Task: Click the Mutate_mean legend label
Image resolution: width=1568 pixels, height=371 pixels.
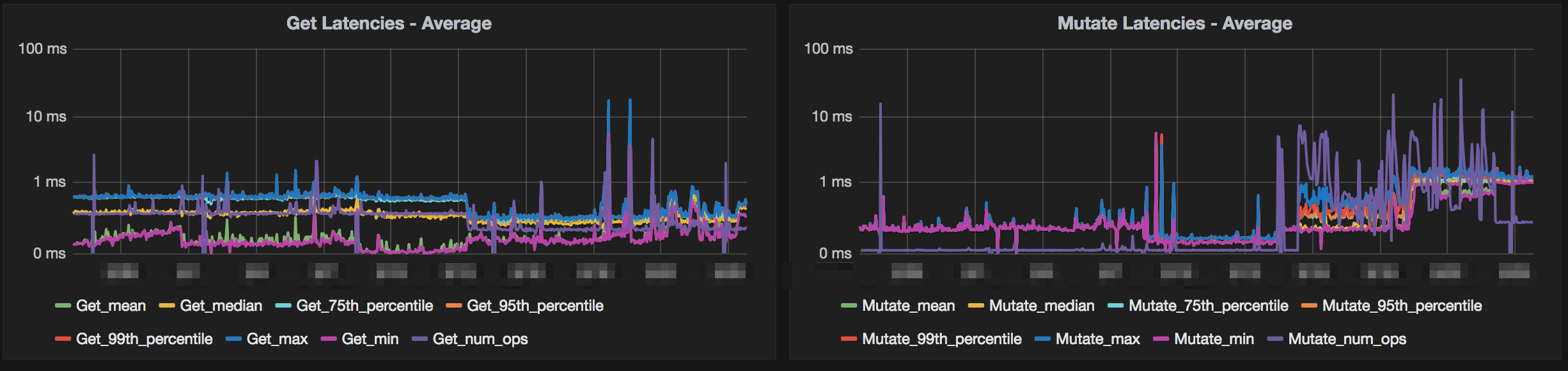Action: (x=908, y=306)
